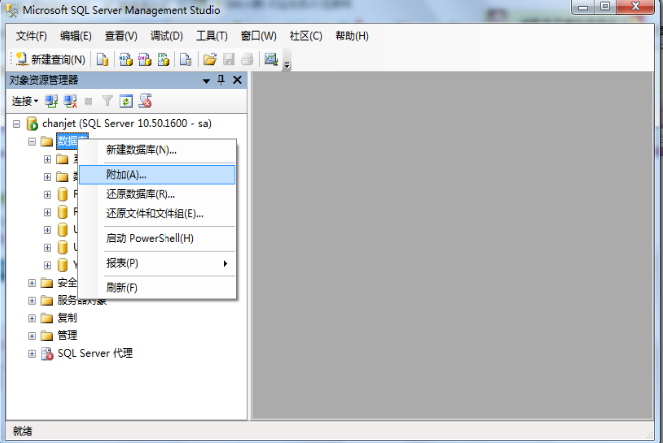Click the SSMS title bar app icon
663x443 pixels.
click(x=12, y=10)
